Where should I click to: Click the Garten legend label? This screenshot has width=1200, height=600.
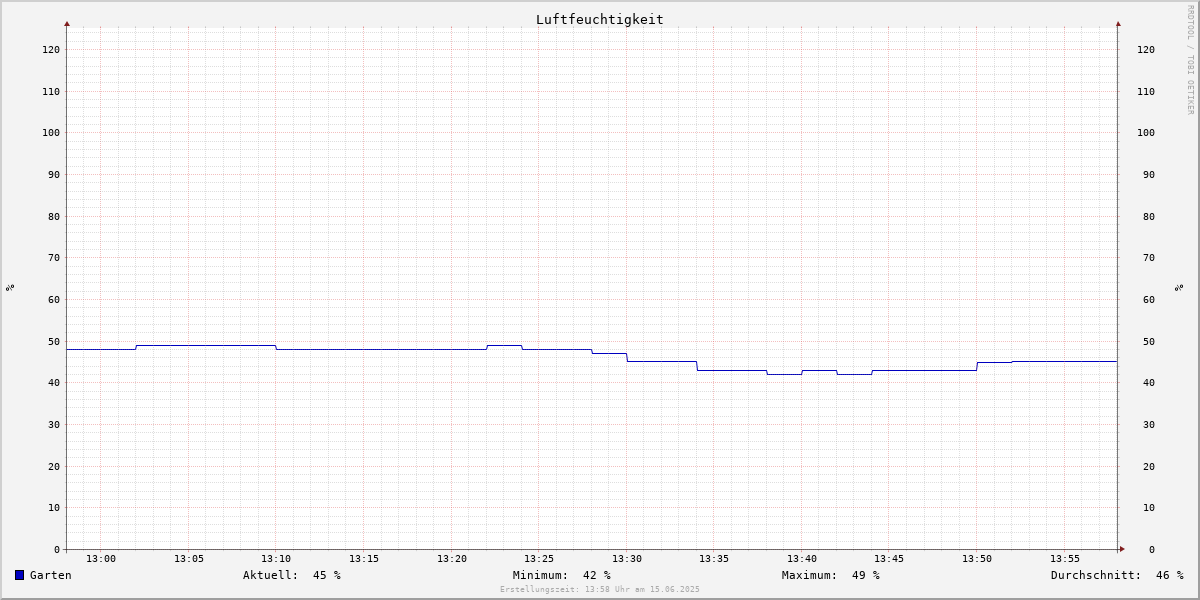(51, 575)
